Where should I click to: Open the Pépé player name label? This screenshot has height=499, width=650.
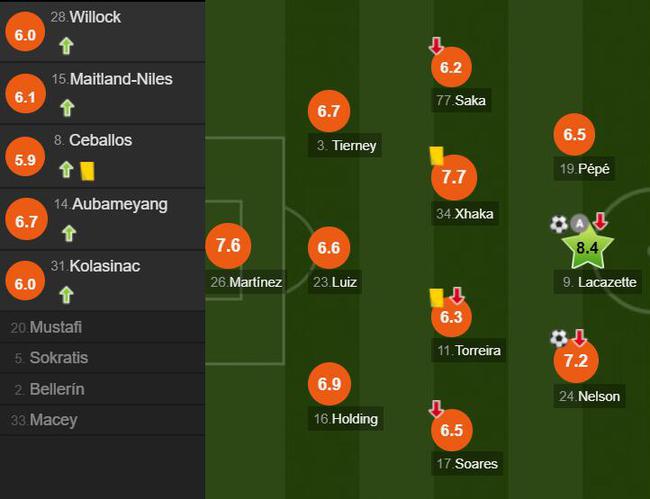(x=584, y=169)
